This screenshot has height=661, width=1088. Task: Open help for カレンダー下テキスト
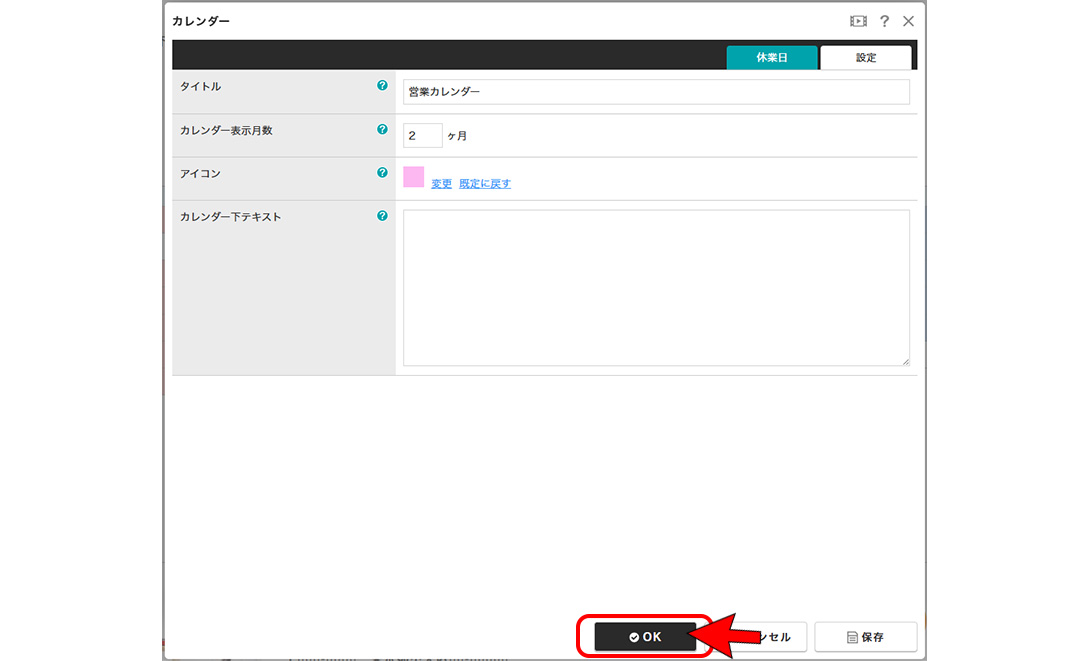[382, 216]
